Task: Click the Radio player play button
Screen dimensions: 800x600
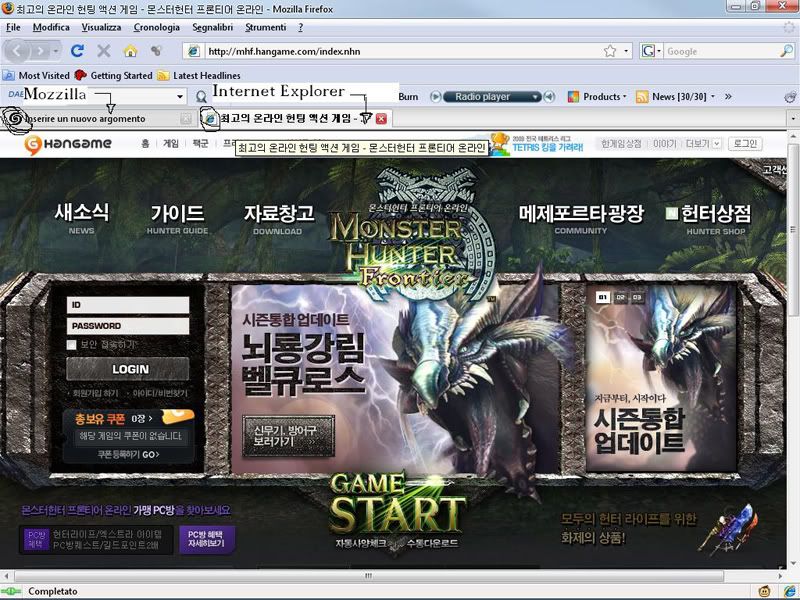Action: click(x=435, y=96)
